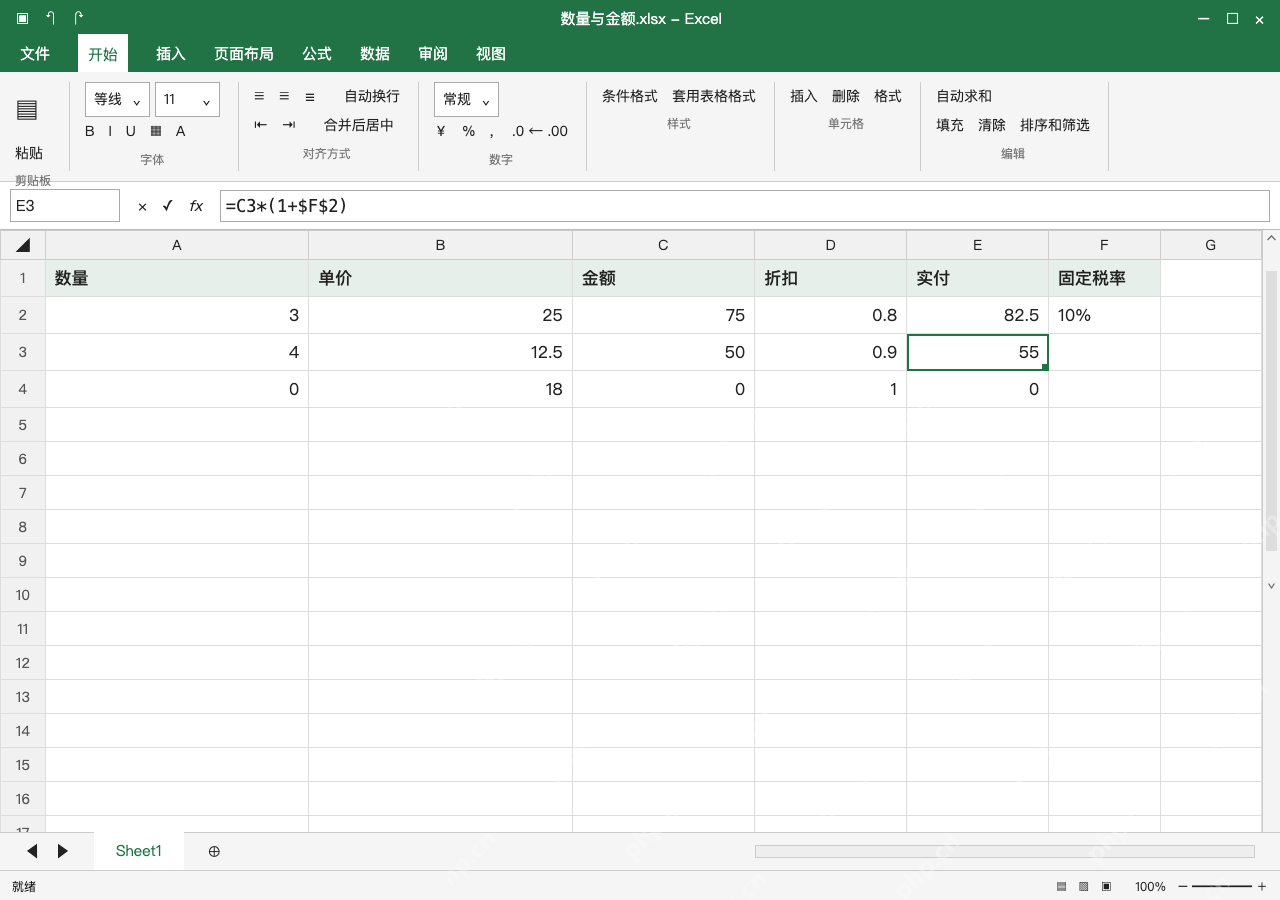Apply percent style format
The image size is (1280, 900).
coord(468,131)
